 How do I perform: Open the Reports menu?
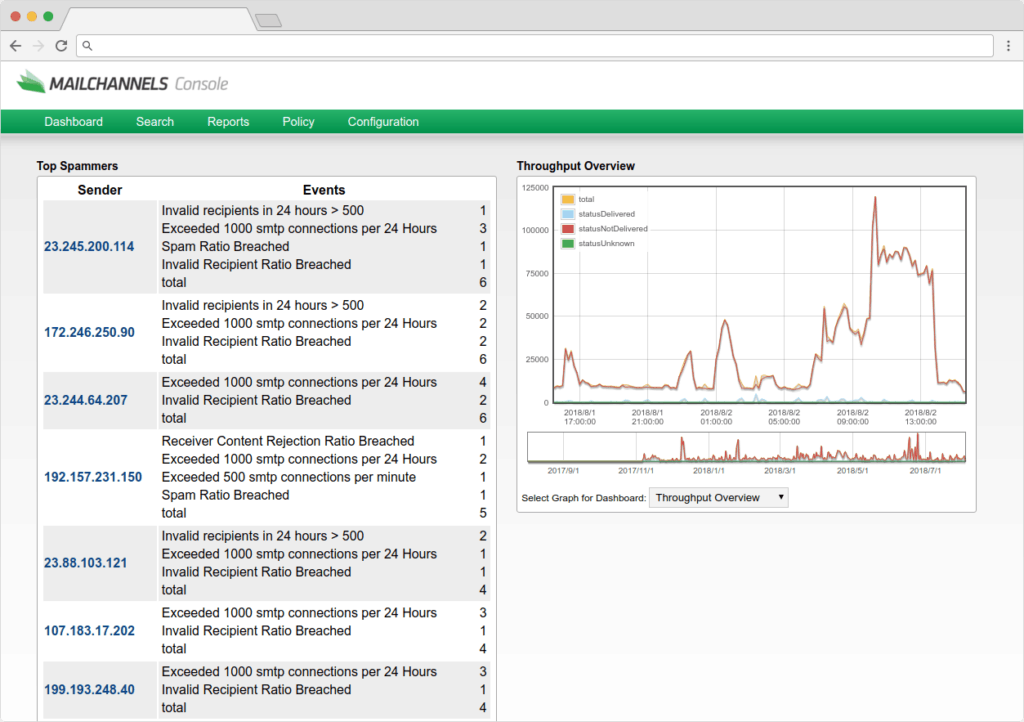(228, 121)
